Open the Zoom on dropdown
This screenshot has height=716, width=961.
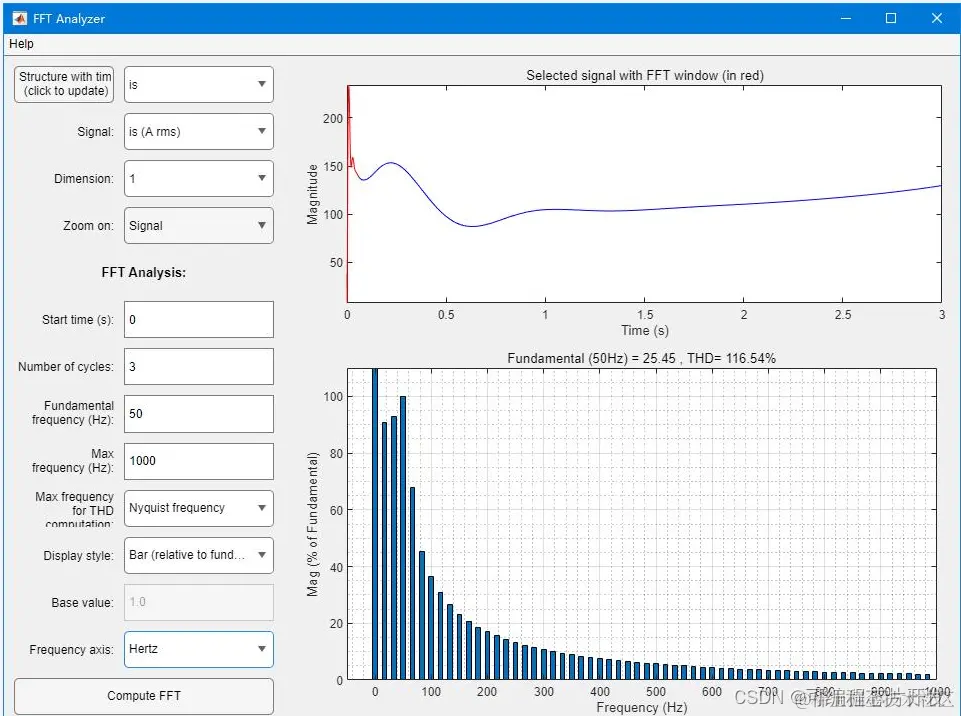[199, 226]
